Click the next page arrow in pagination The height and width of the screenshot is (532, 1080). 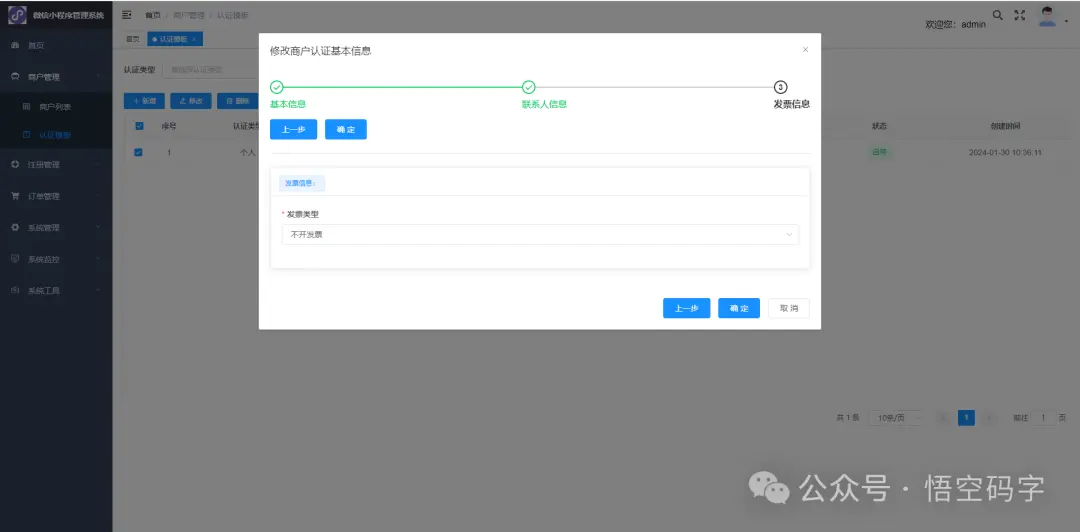coord(990,418)
